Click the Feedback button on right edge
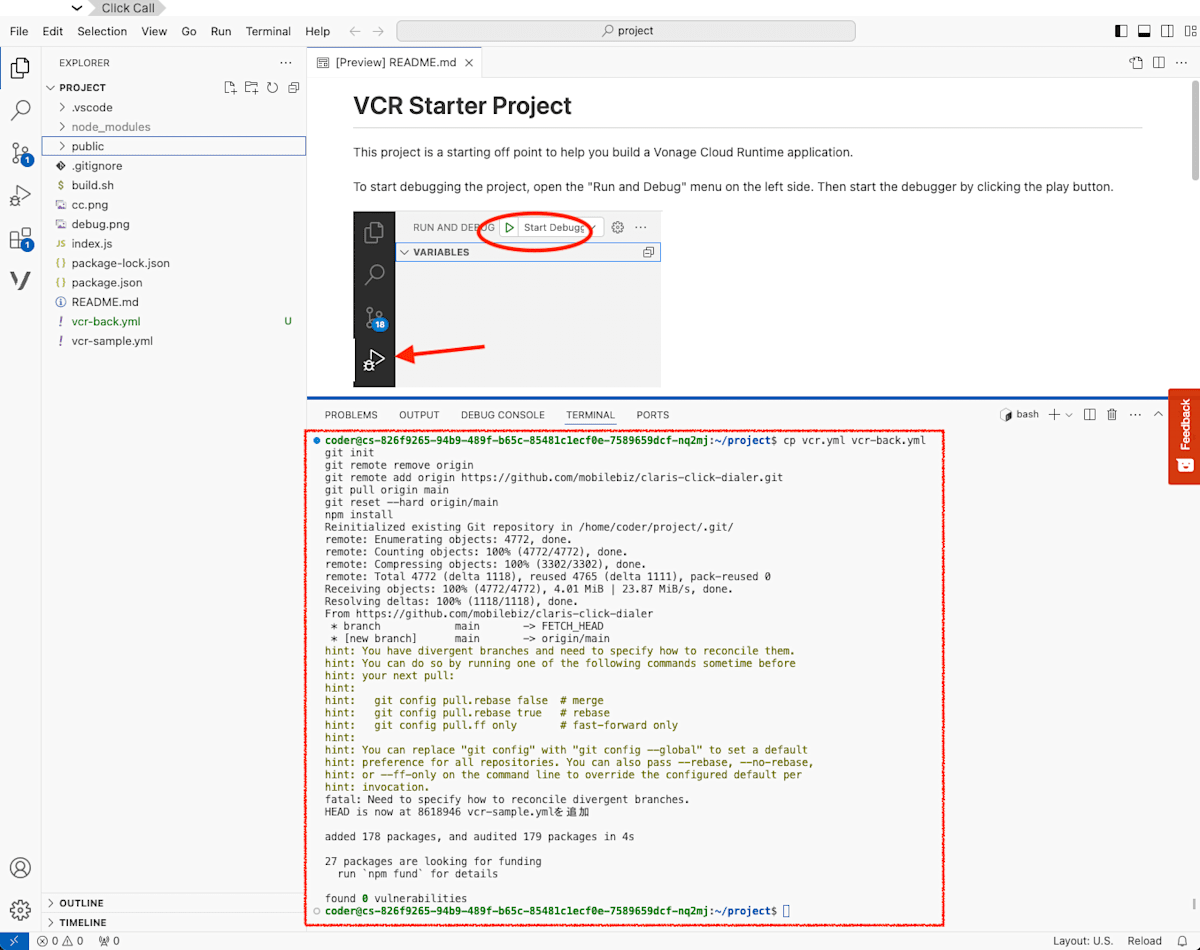 (x=1184, y=436)
